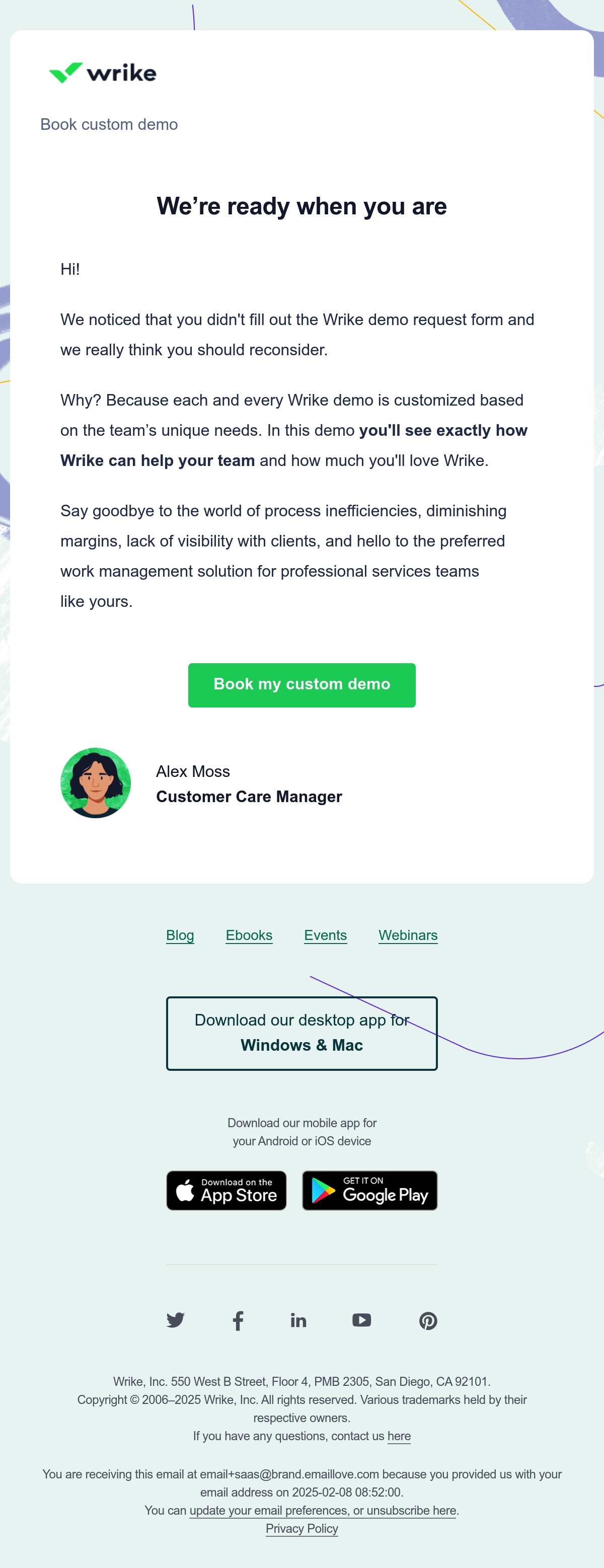Click the Download desktop app for Windows & Mac button
The image size is (604, 1568).
click(302, 1033)
